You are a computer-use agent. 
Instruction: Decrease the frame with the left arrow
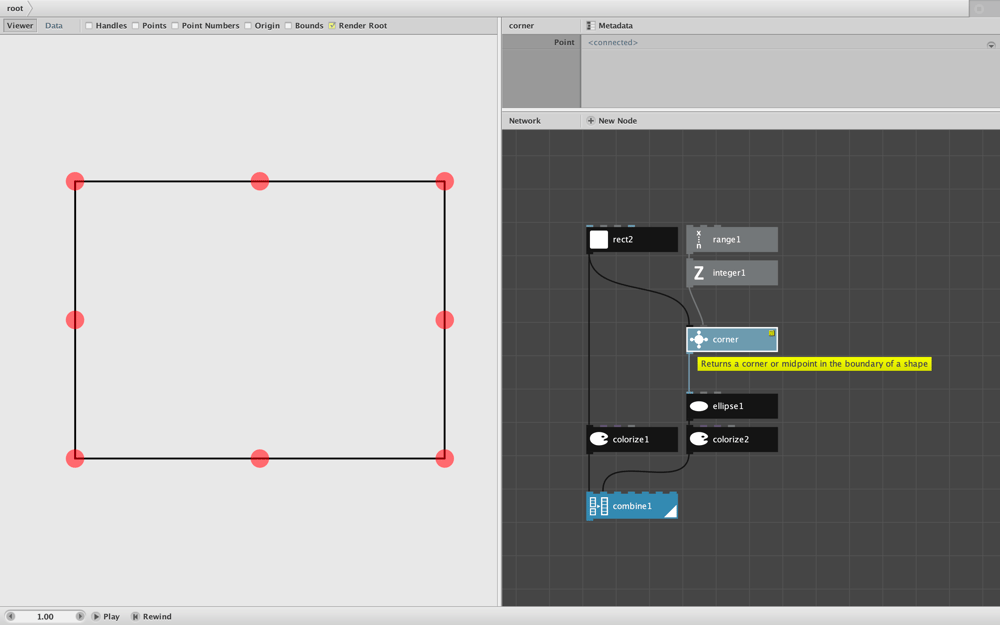coord(11,616)
